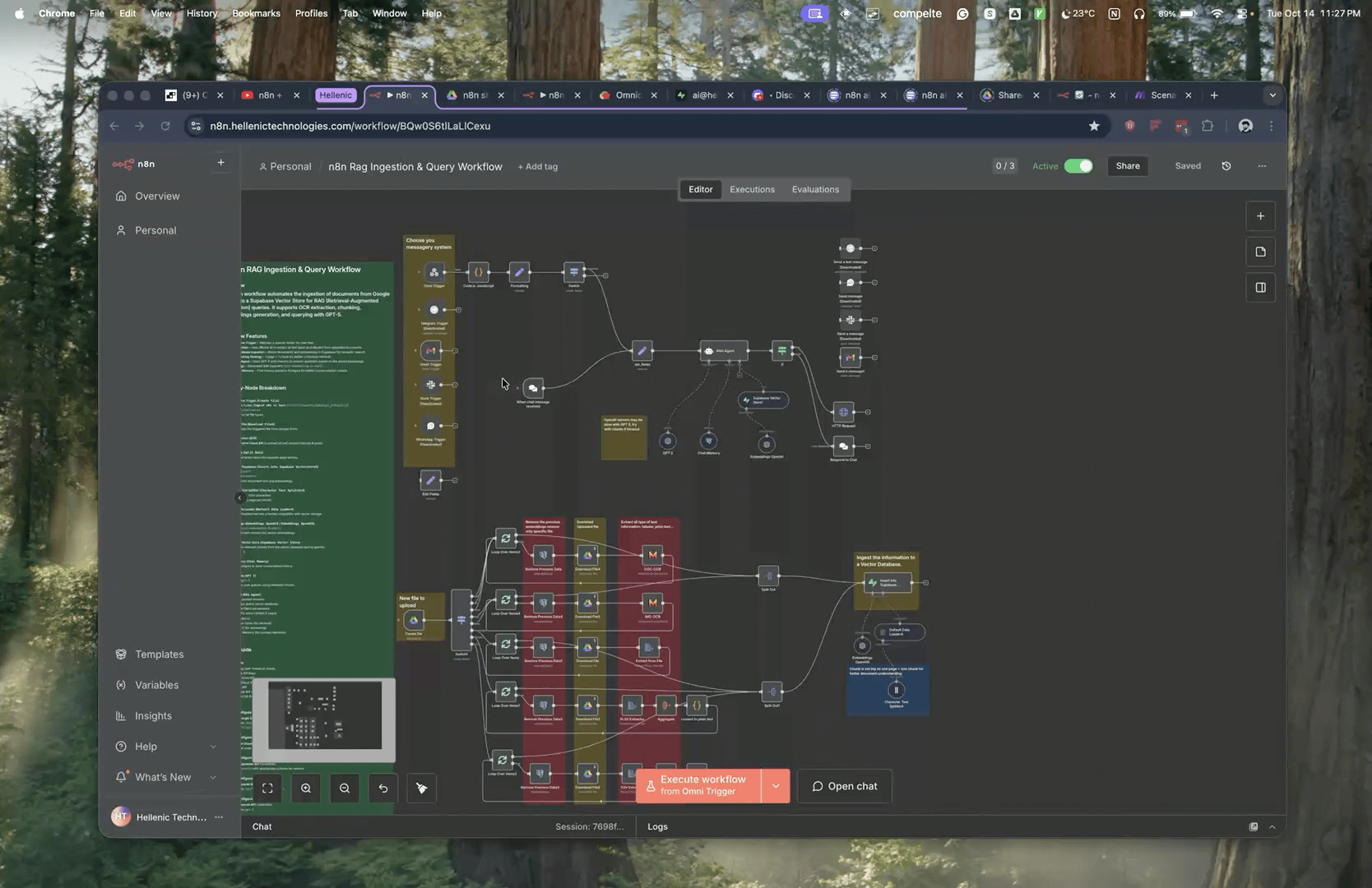Select the Editor tab
Viewport: 1372px width, 888px height.
tap(701, 189)
